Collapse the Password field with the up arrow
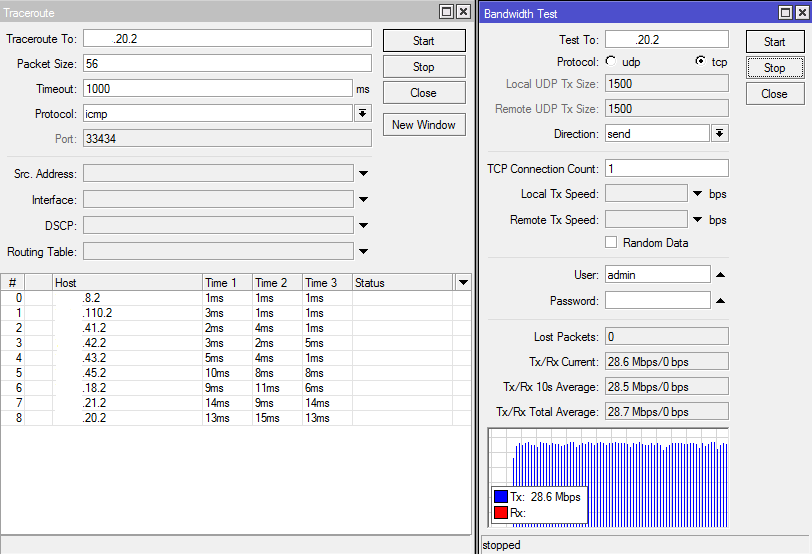The width and height of the screenshot is (812, 554). click(x=720, y=301)
